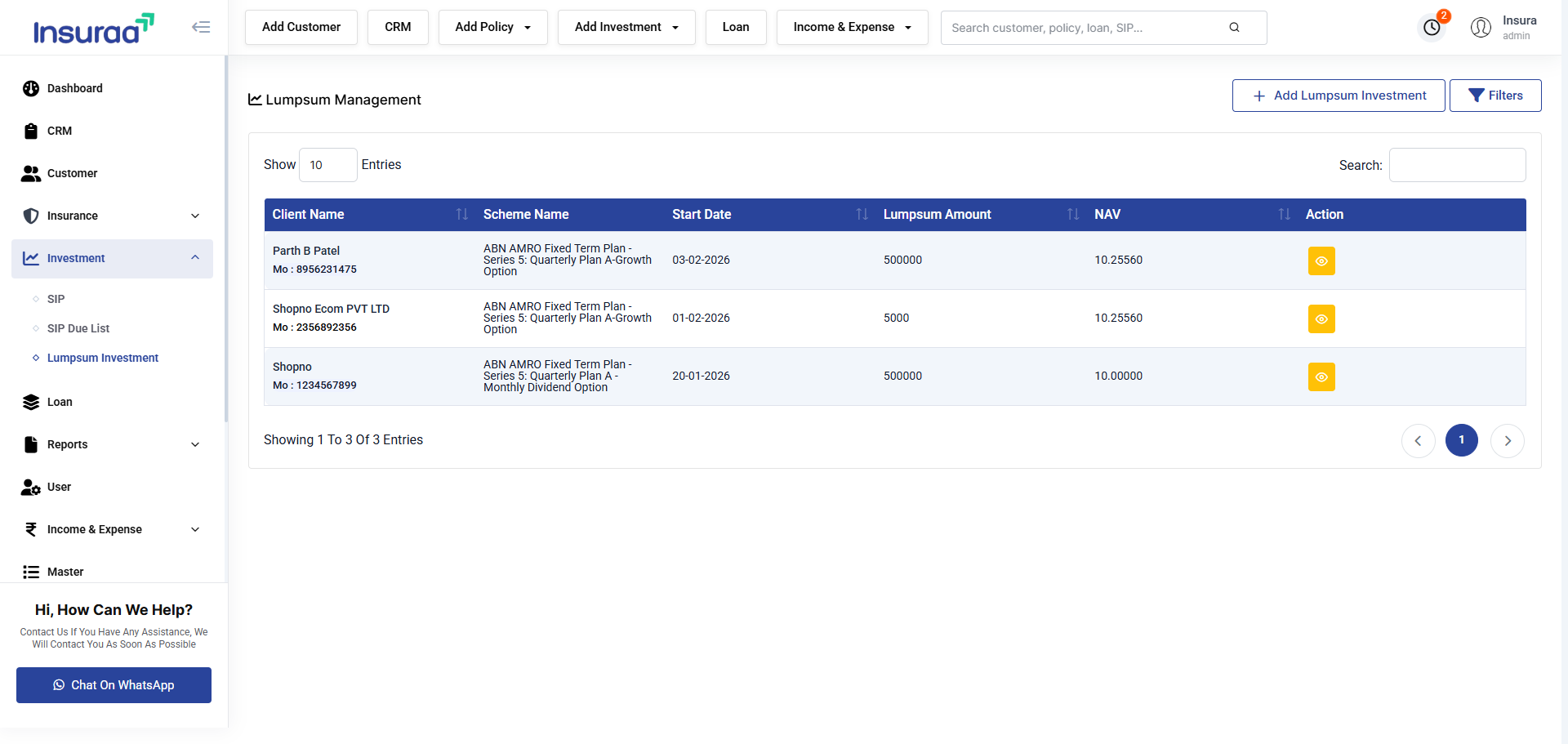Select page 1 pagination button

click(1462, 440)
